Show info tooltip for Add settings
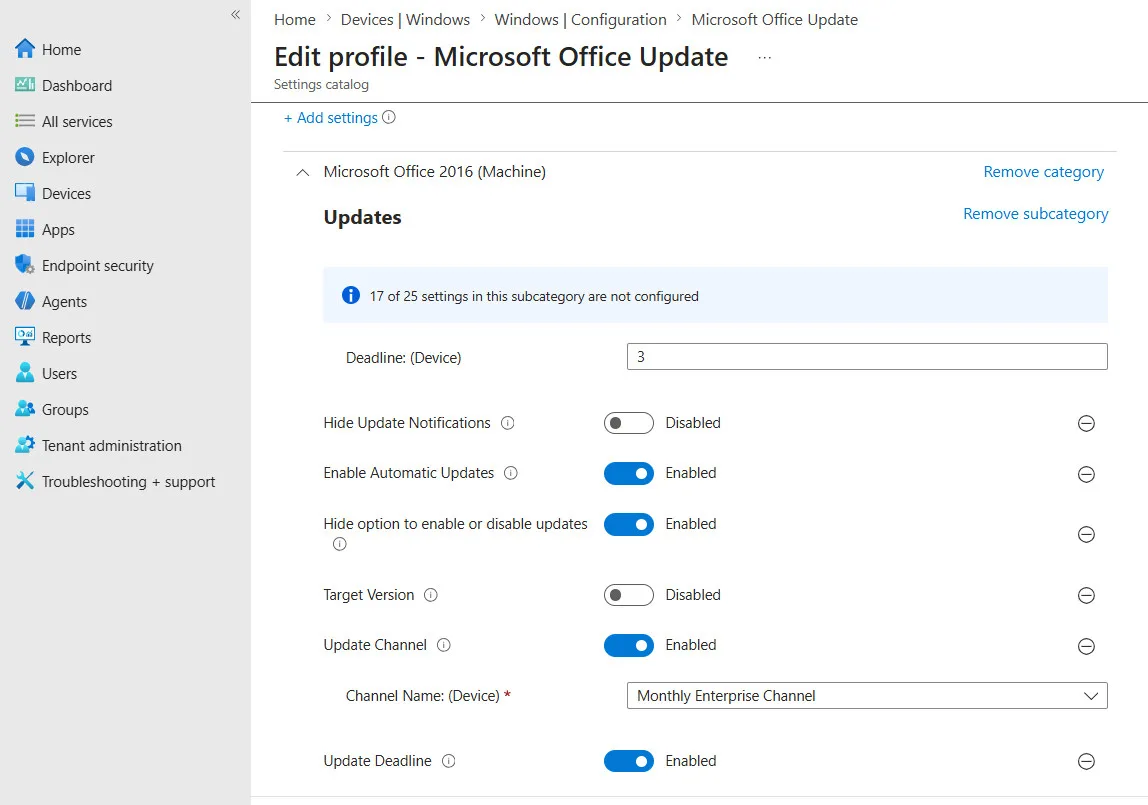This screenshot has width=1148, height=805. point(389,117)
